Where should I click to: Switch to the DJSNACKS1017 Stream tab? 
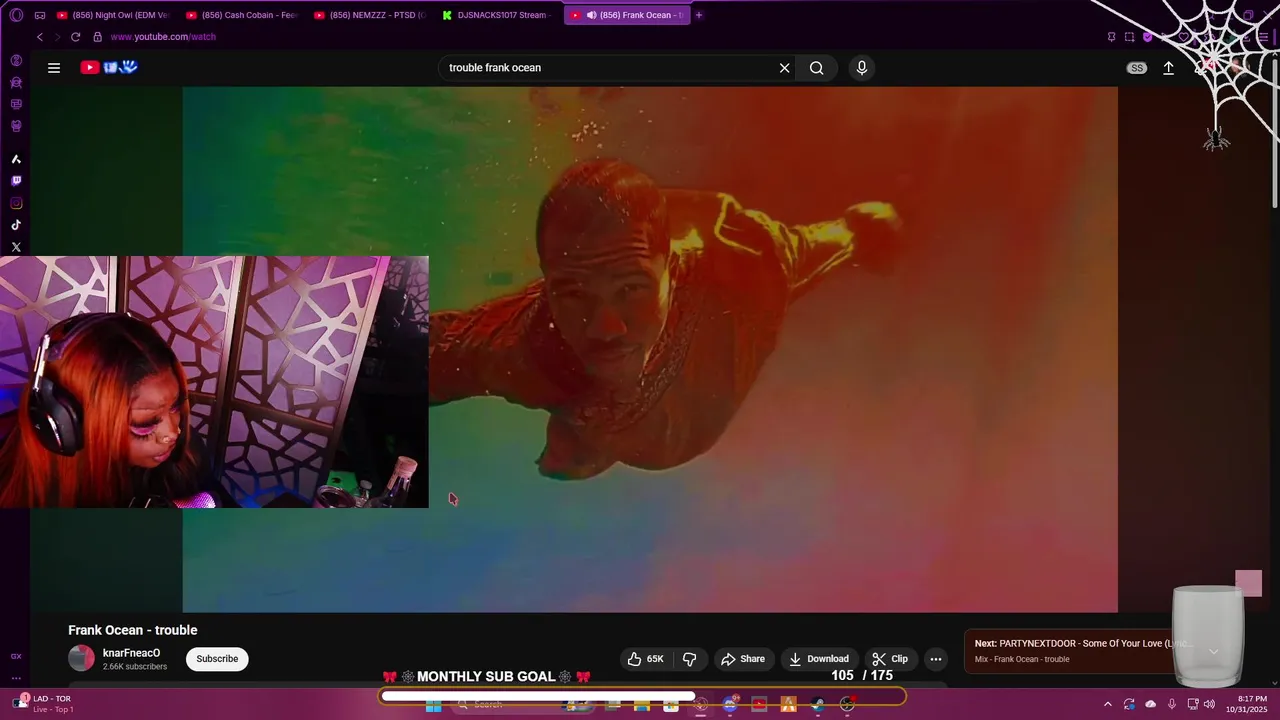pos(498,15)
